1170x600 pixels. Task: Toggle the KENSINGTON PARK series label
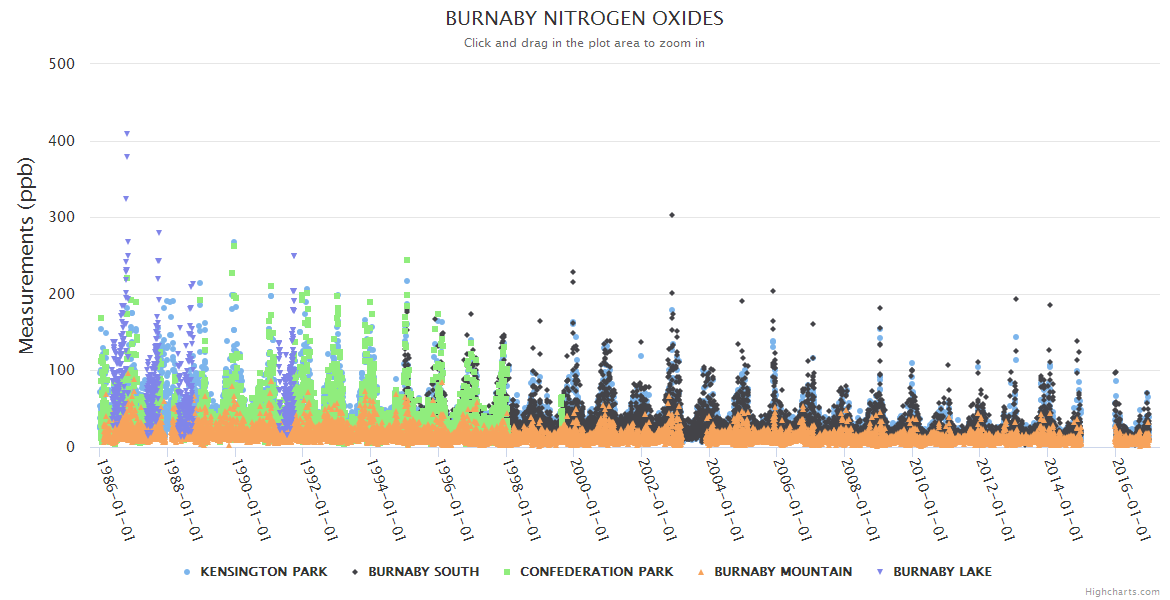click(x=263, y=572)
